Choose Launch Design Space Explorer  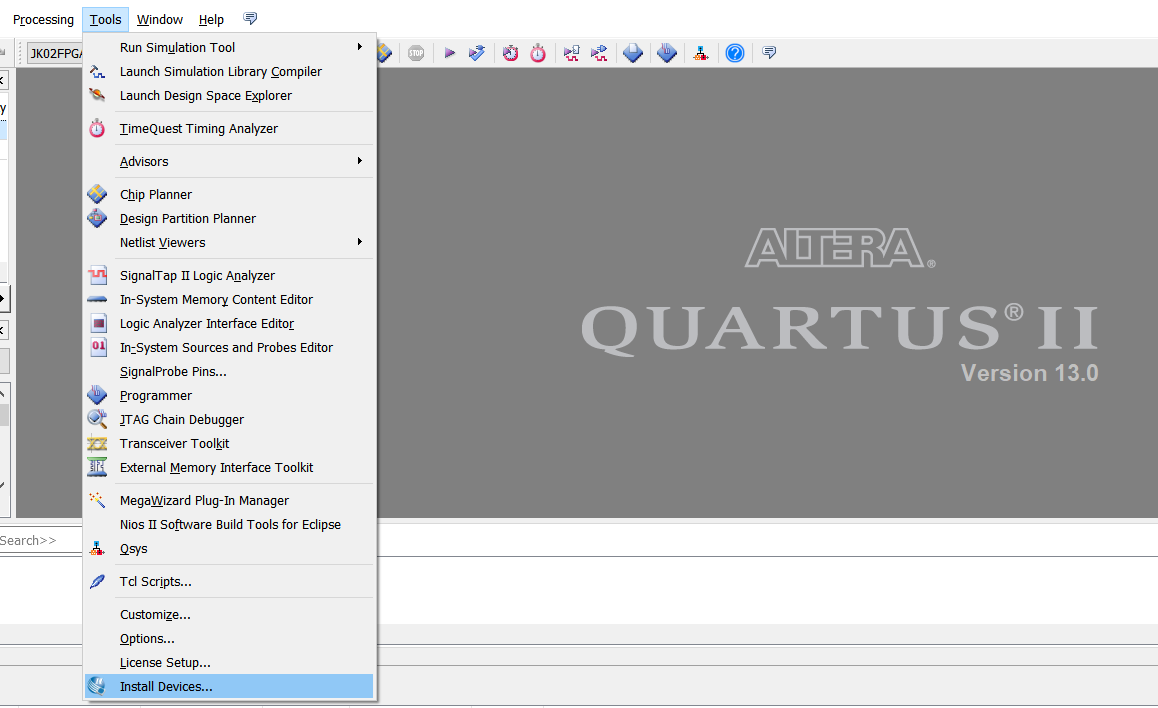[x=229, y=95]
